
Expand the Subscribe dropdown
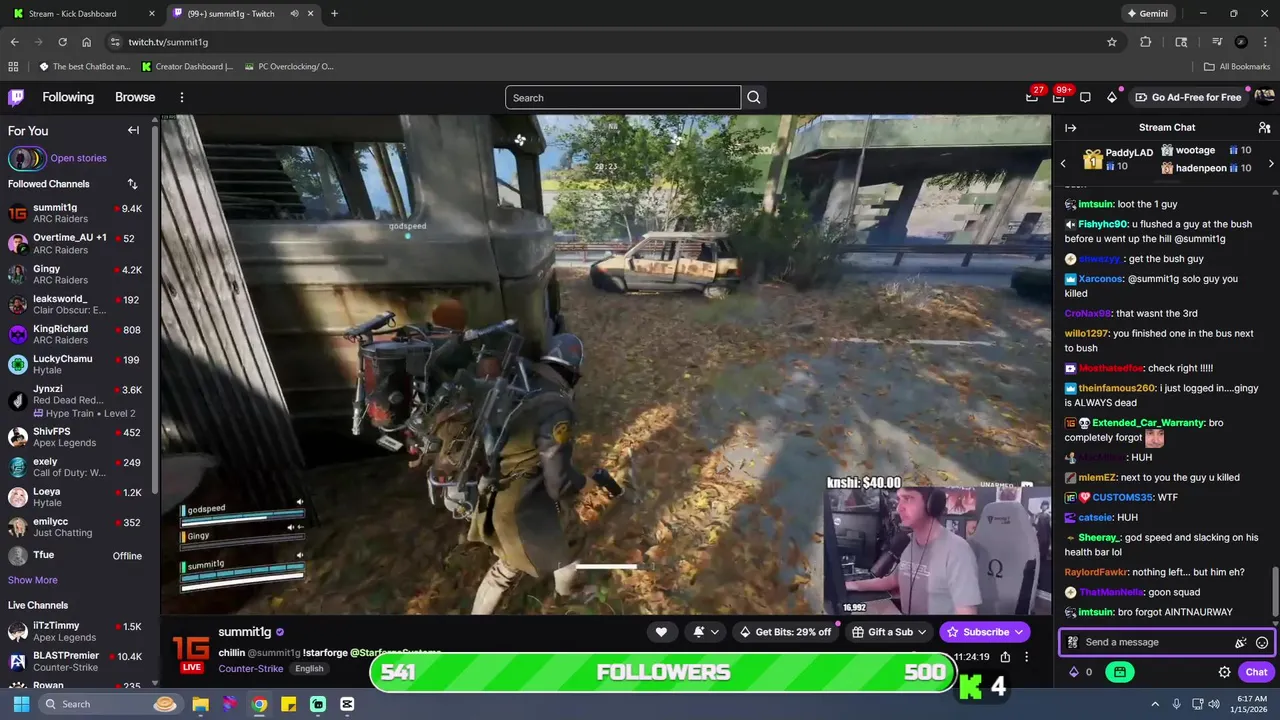1019,632
